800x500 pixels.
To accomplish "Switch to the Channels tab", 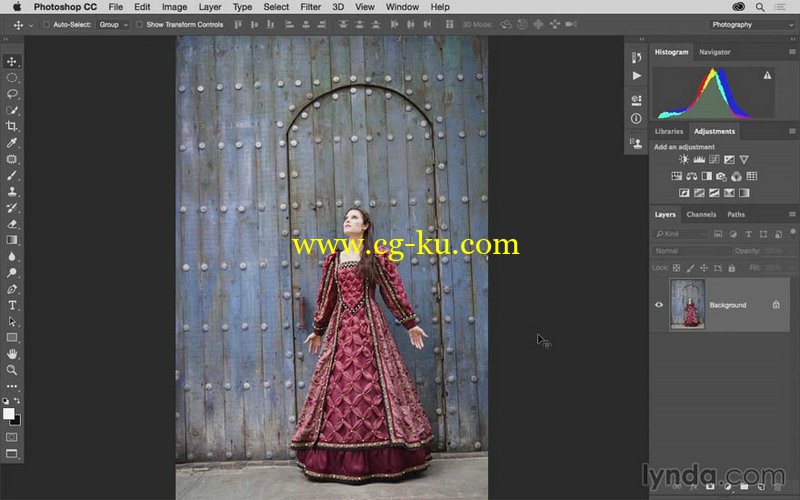I will click(x=701, y=214).
